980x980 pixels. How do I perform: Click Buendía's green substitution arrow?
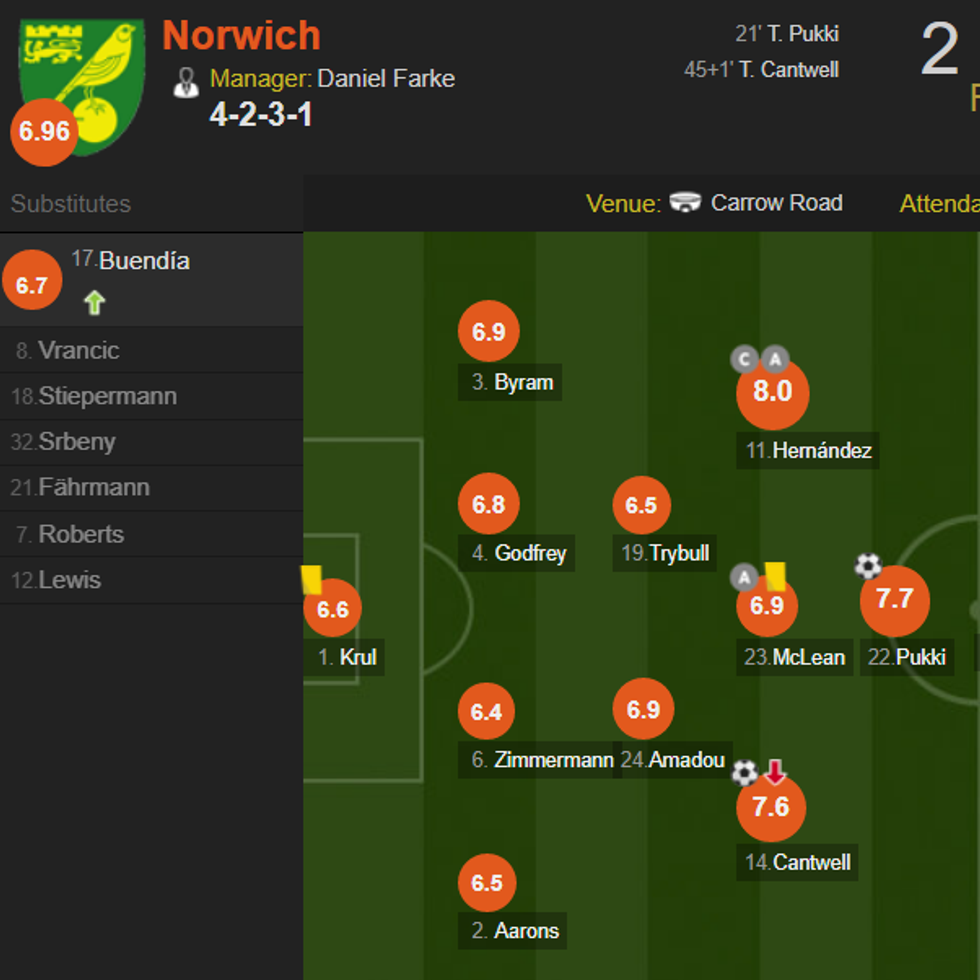(x=94, y=302)
